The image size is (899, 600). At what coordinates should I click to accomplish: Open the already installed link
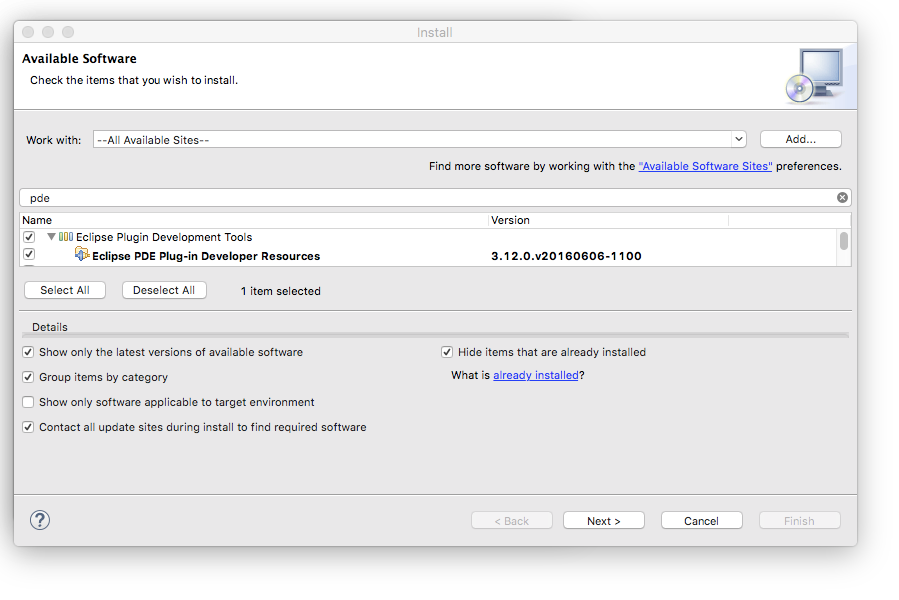tap(536, 375)
